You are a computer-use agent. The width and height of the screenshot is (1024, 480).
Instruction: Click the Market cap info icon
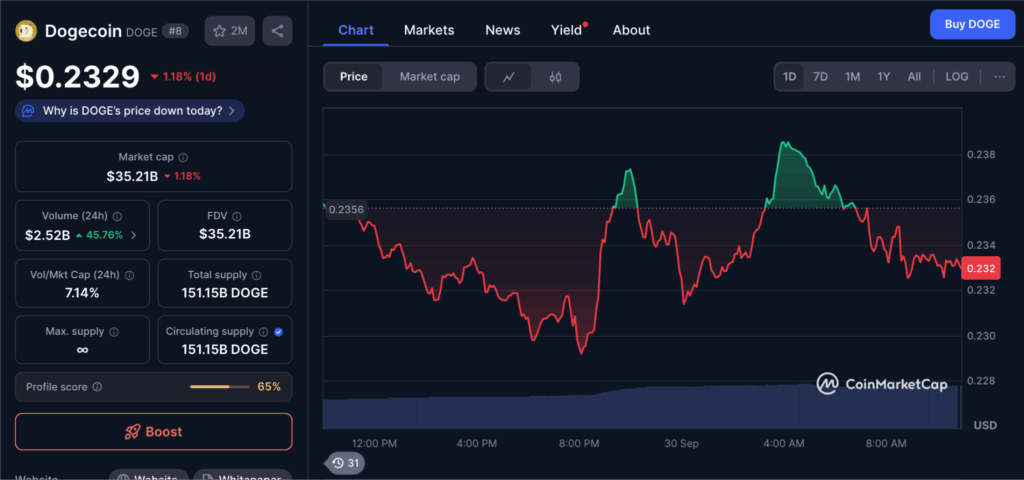point(183,157)
